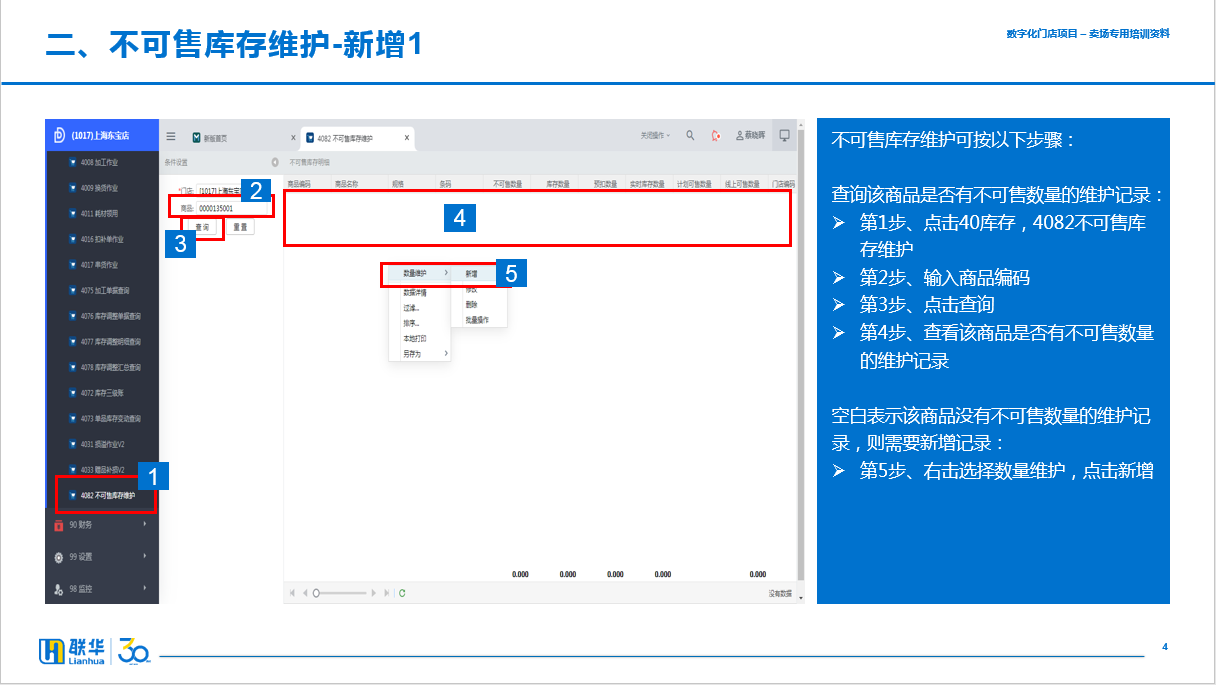The height and width of the screenshot is (685, 1216).
Task: Click the 商品编码 column header
Action: [300, 184]
